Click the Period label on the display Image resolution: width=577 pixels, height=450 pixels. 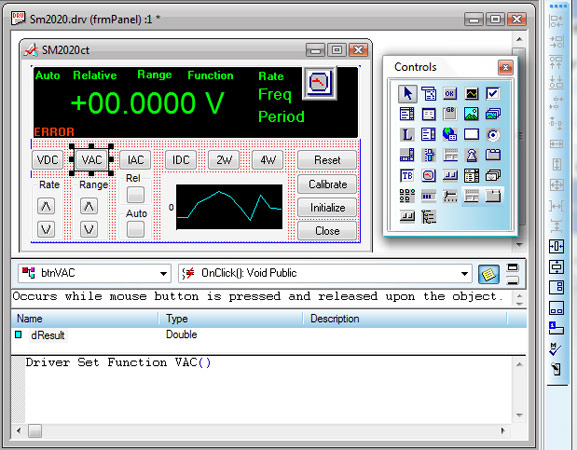[x=281, y=117]
